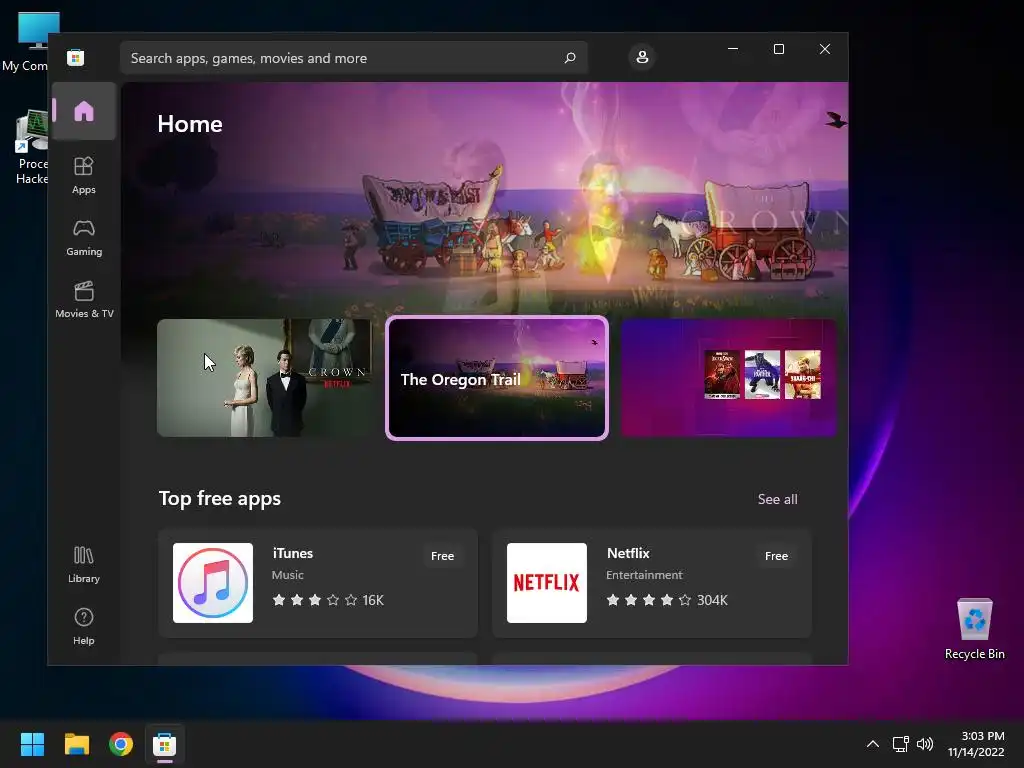Open Google Chrome from taskbar

point(121,744)
